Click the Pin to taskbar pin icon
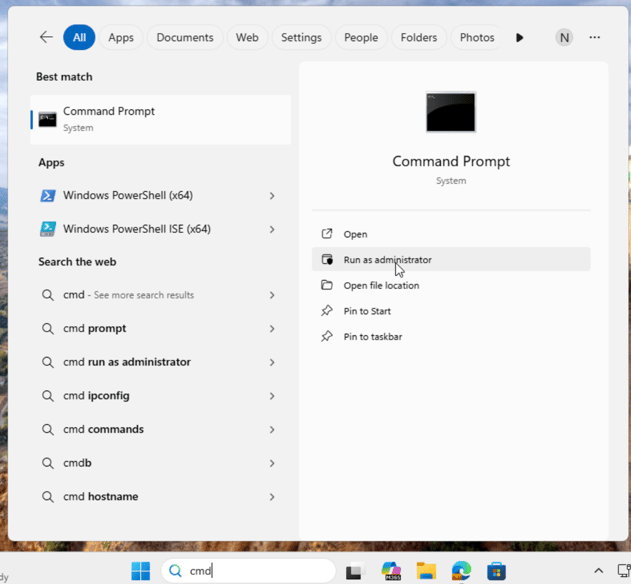 (327, 336)
